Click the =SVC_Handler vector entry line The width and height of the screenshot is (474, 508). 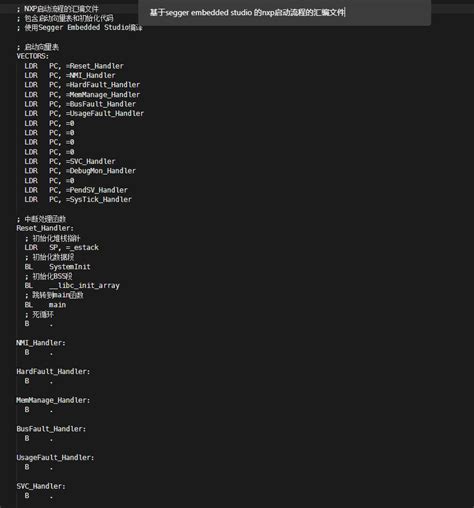coord(70,161)
